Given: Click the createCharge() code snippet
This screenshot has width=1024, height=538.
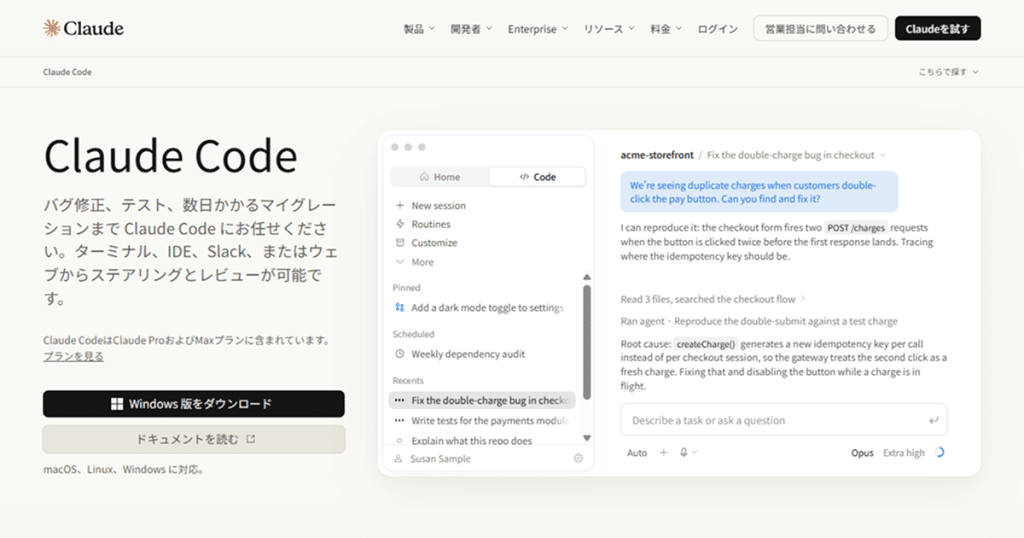Looking at the screenshot, I should coord(705,344).
